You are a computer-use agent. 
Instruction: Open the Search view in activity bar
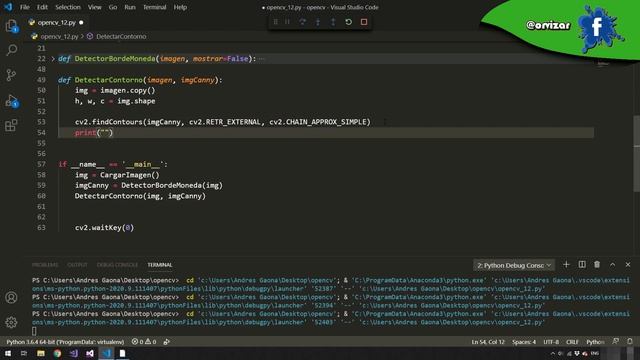pyautogui.click(x=11, y=50)
